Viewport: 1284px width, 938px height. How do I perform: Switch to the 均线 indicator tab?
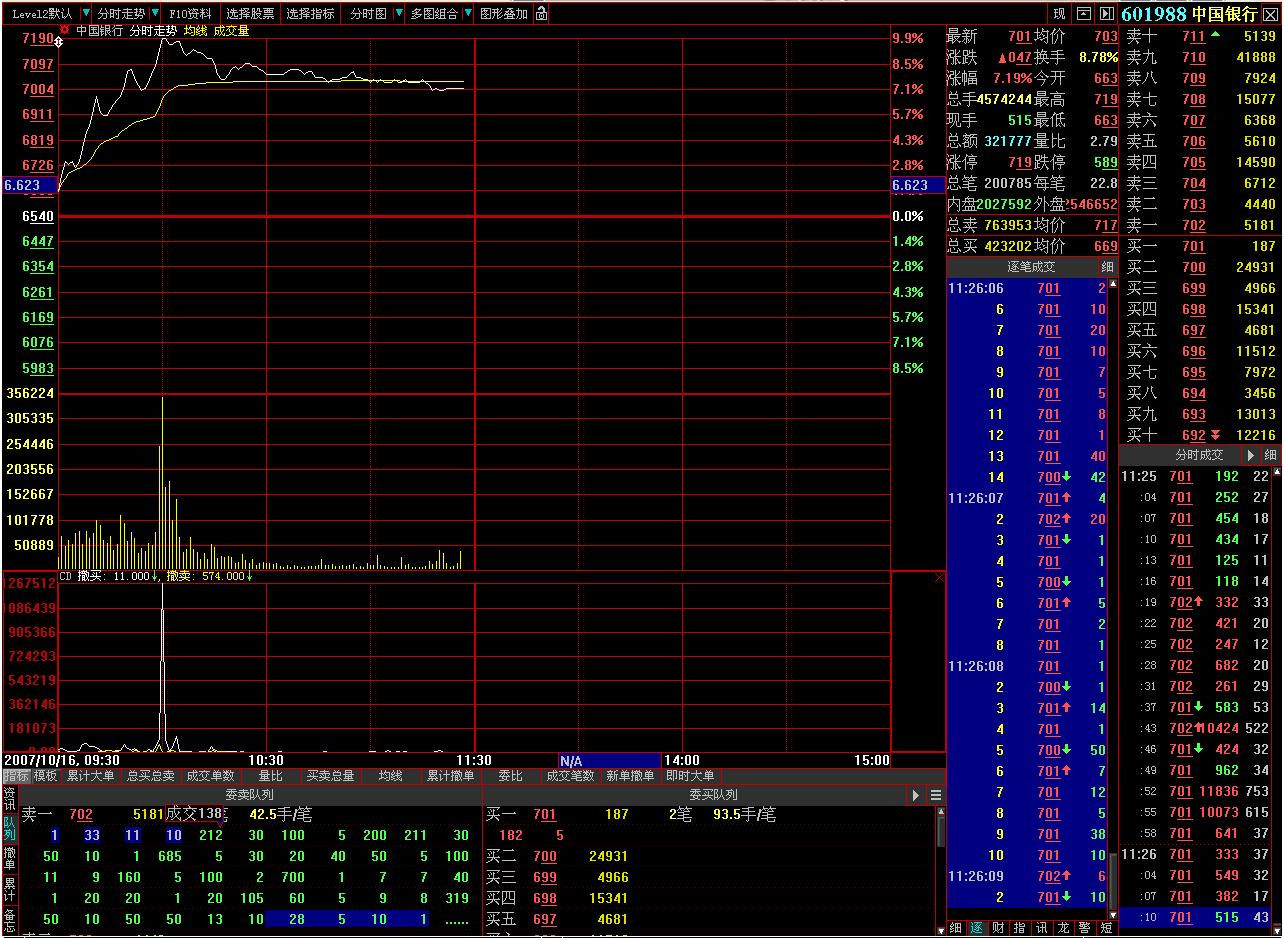[x=391, y=776]
